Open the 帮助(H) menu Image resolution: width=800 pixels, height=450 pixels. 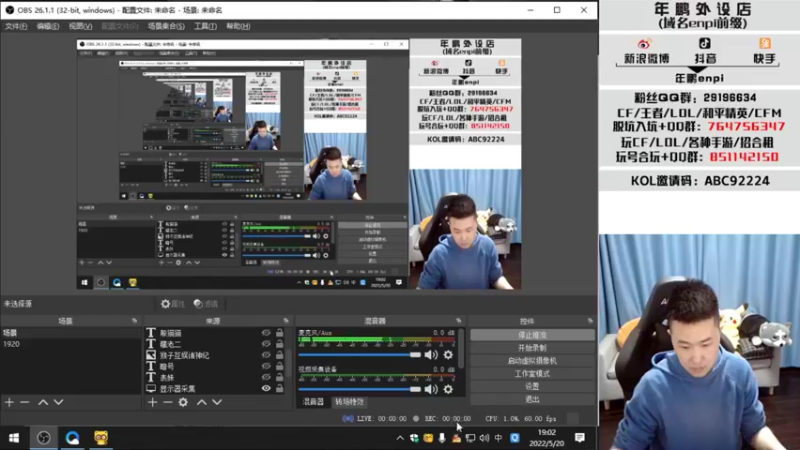(238, 26)
